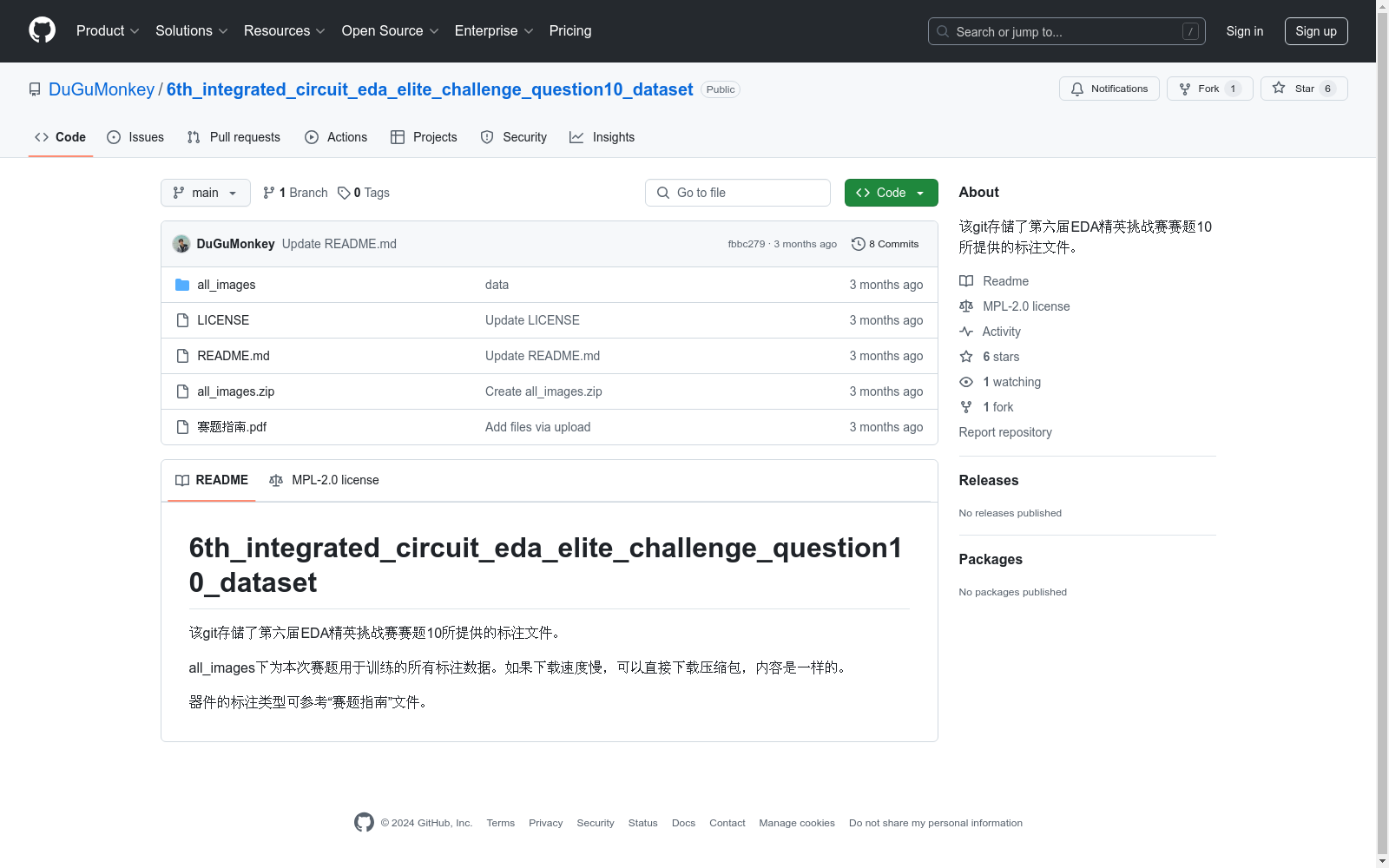Open the Update README.md latest commit message

coord(339,244)
